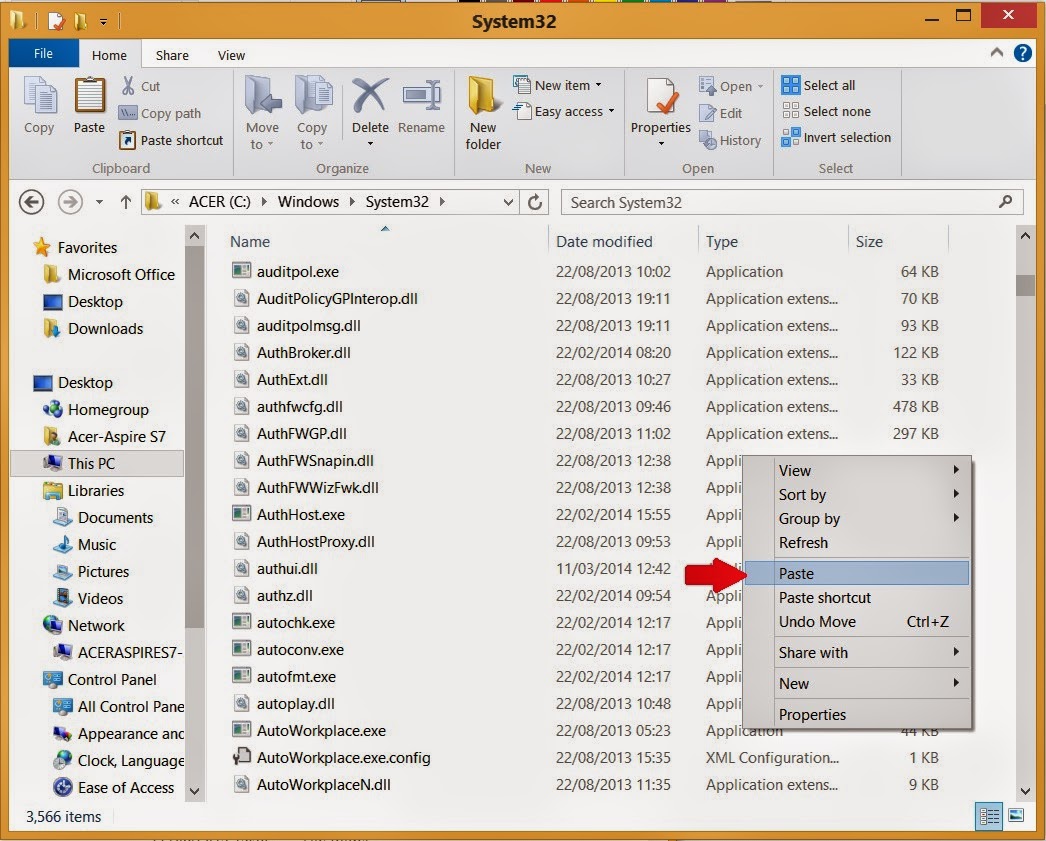Click Windows in the address breadcrumb

click(308, 202)
